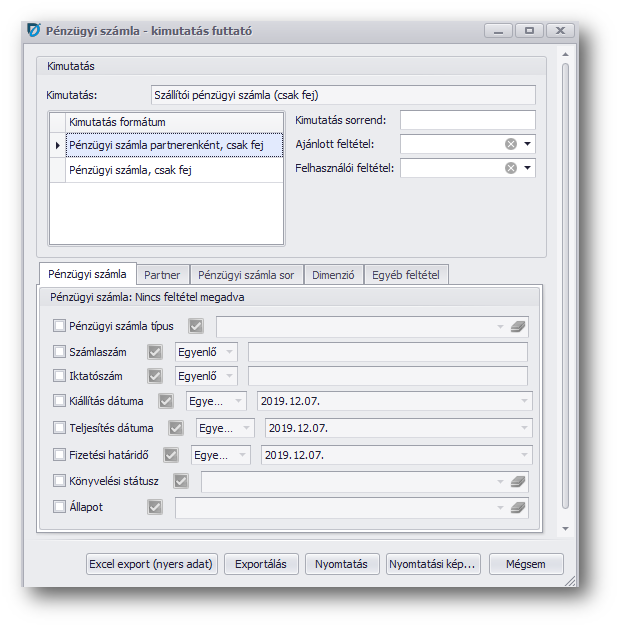This screenshot has height=629, width=621.
Task: Expand the Felhasználói feltétel dropdown
Action: (x=527, y=168)
